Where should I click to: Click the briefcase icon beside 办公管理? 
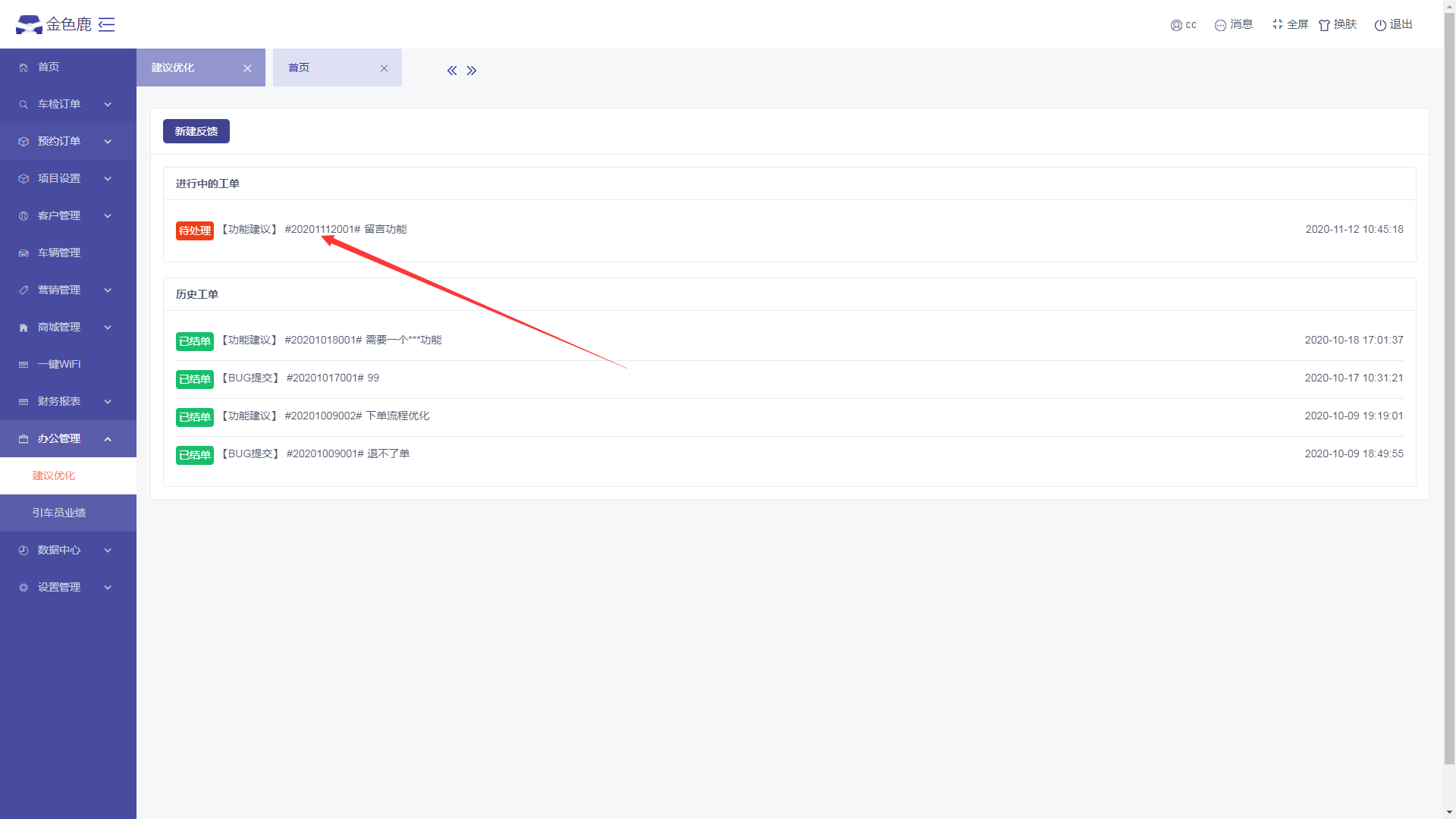click(24, 439)
